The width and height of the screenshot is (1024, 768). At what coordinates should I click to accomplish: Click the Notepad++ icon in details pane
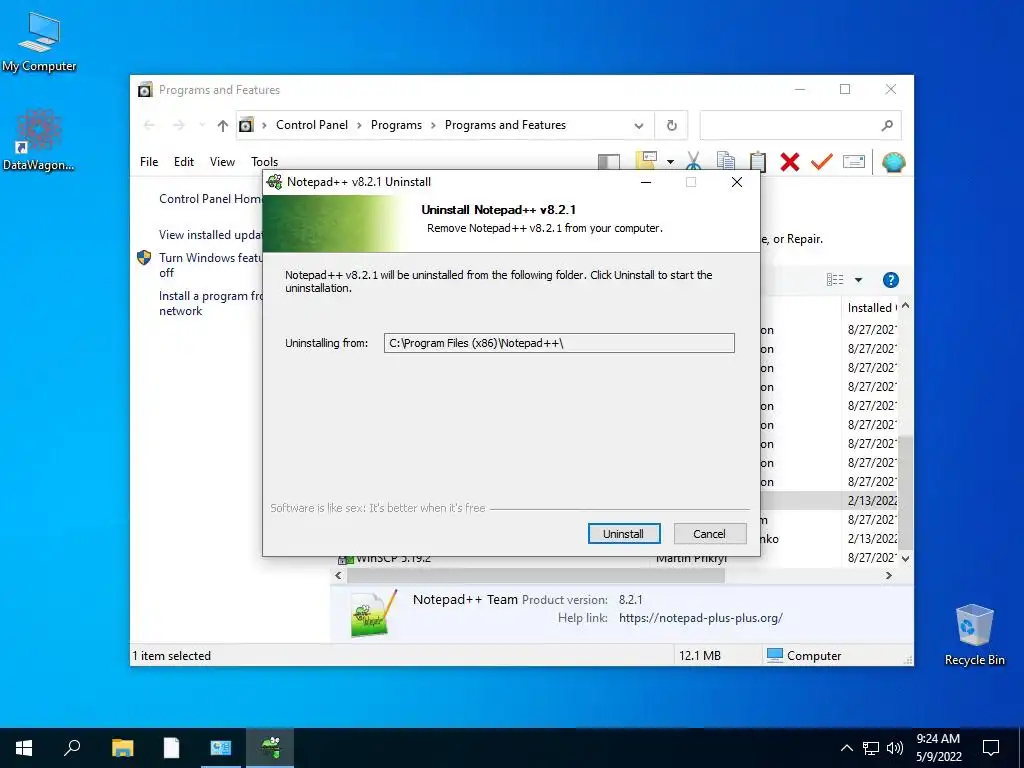pyautogui.click(x=373, y=613)
